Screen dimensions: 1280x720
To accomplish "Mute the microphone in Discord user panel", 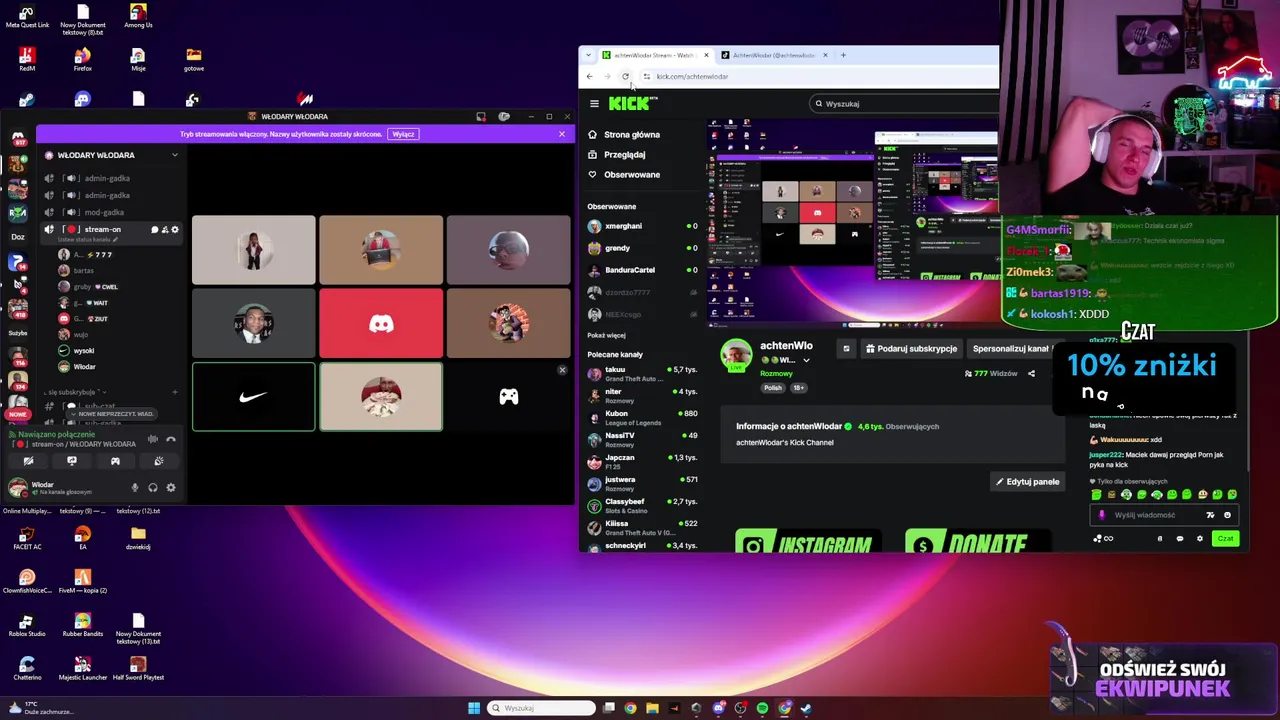I will click(134, 488).
